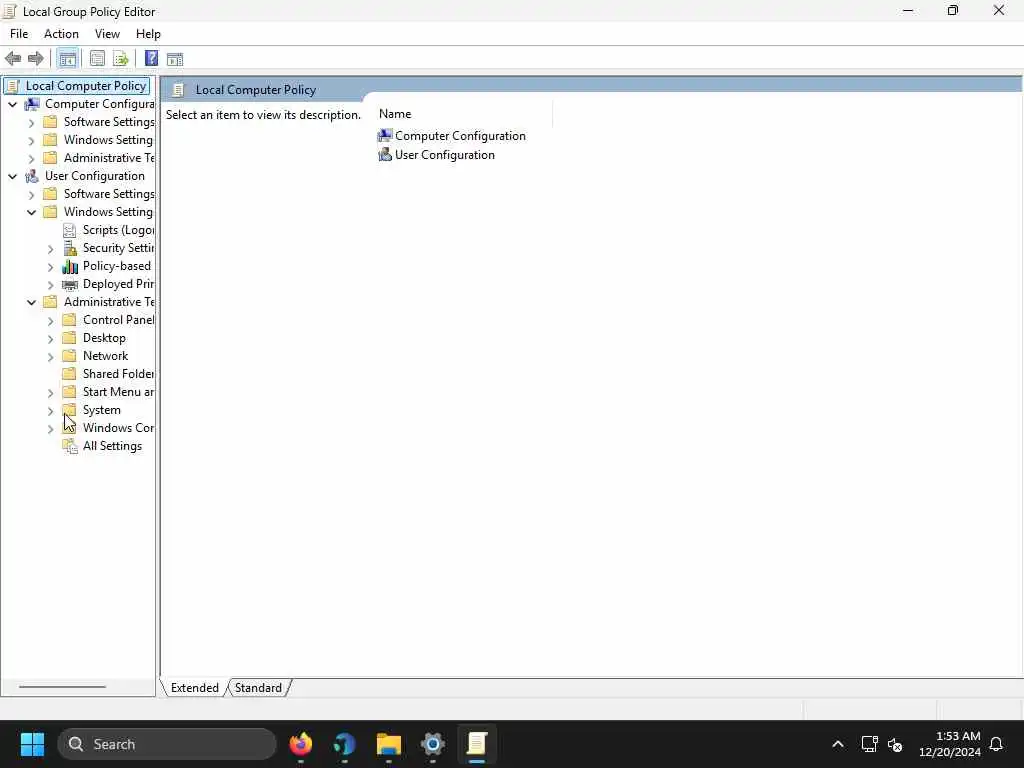Expand the Windows Components folder node
The width and height of the screenshot is (1024, 768).
click(50, 429)
